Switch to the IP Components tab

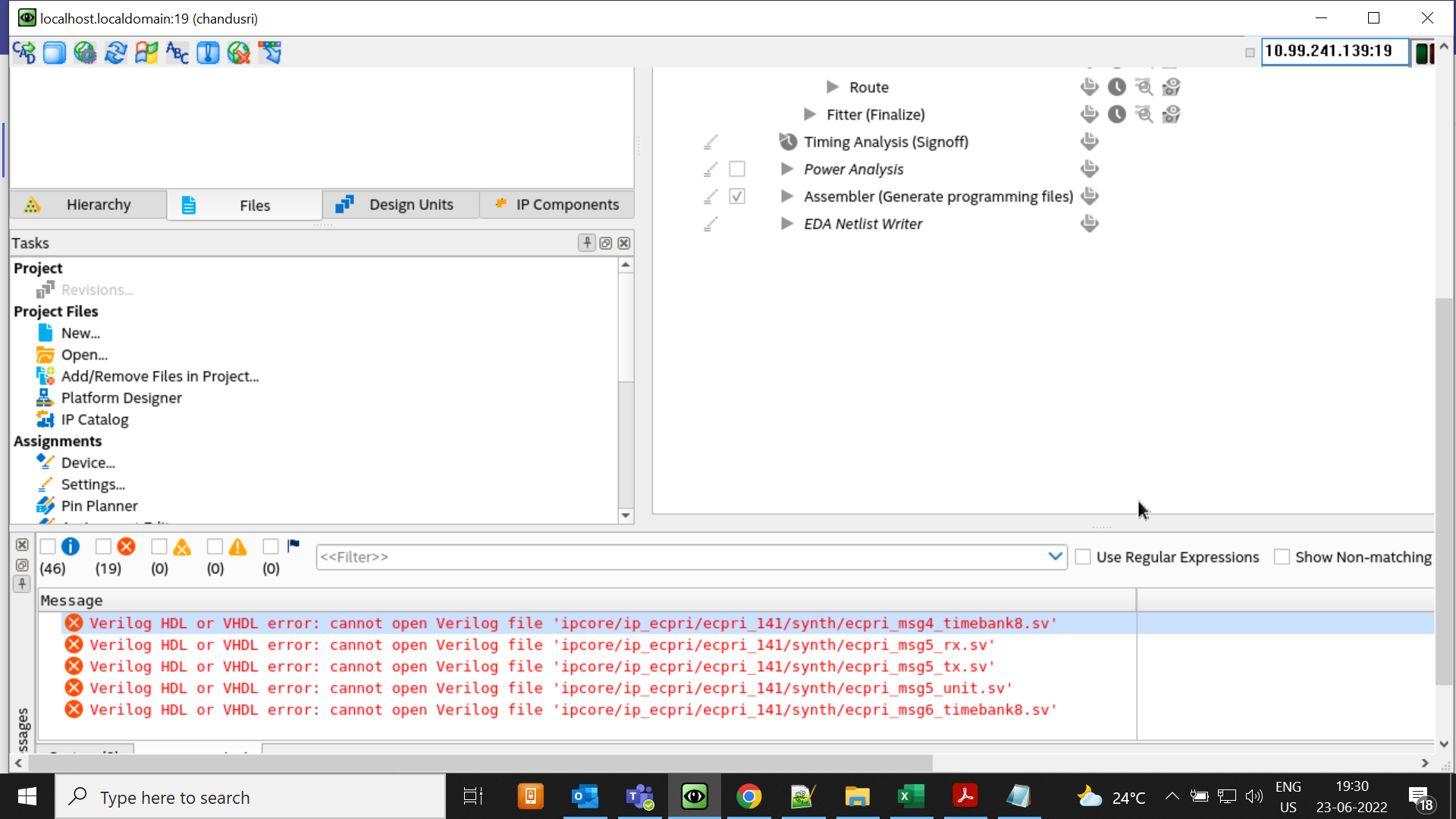click(x=557, y=205)
